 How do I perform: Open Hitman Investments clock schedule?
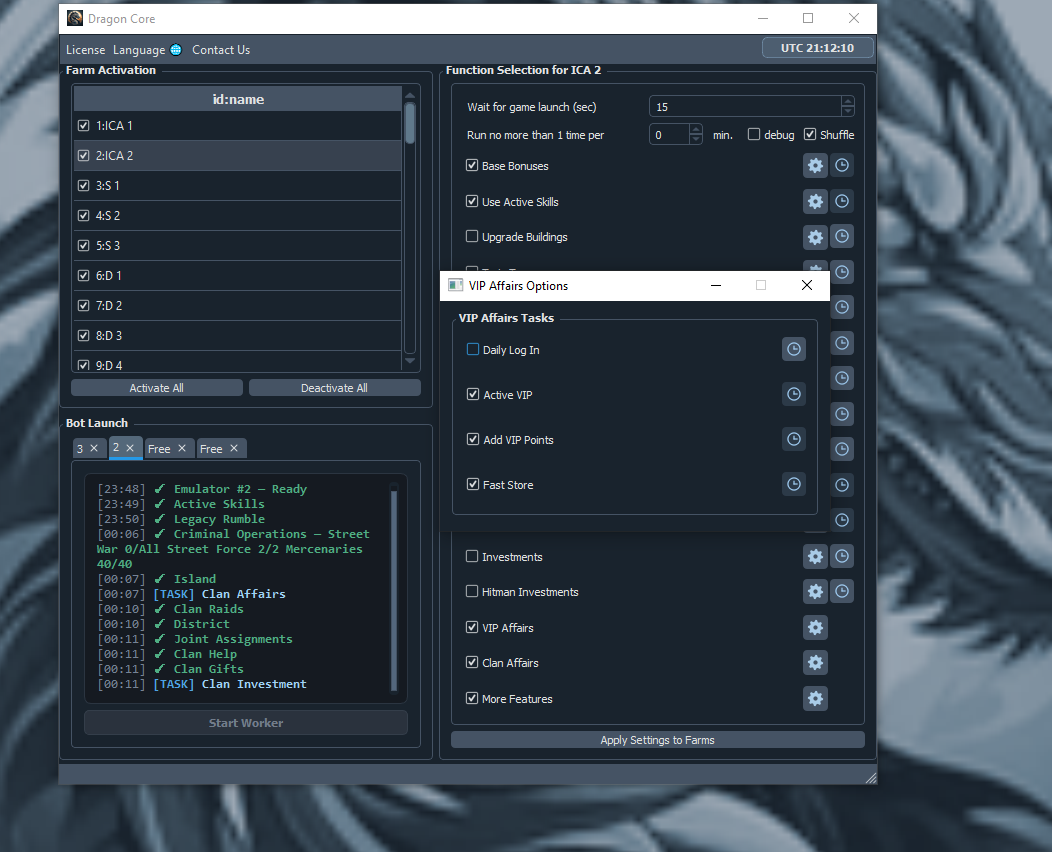click(x=842, y=591)
